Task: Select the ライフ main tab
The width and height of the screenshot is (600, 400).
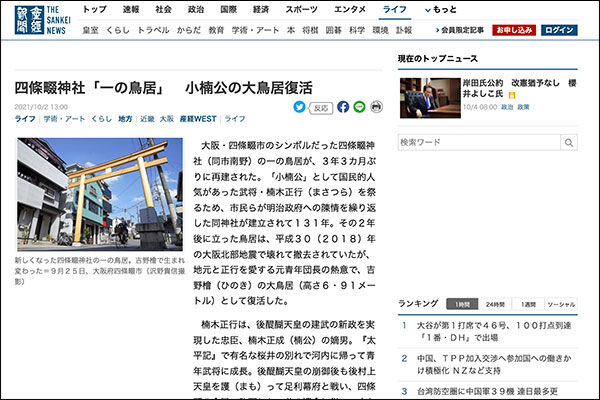Action: pos(395,10)
